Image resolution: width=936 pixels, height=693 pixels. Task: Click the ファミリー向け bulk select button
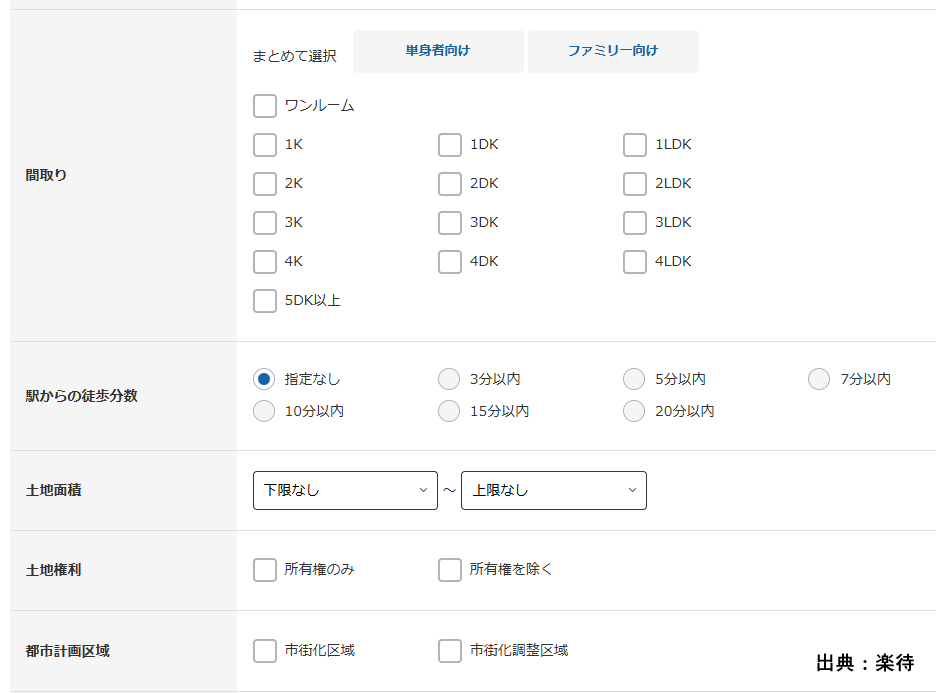[x=613, y=51]
